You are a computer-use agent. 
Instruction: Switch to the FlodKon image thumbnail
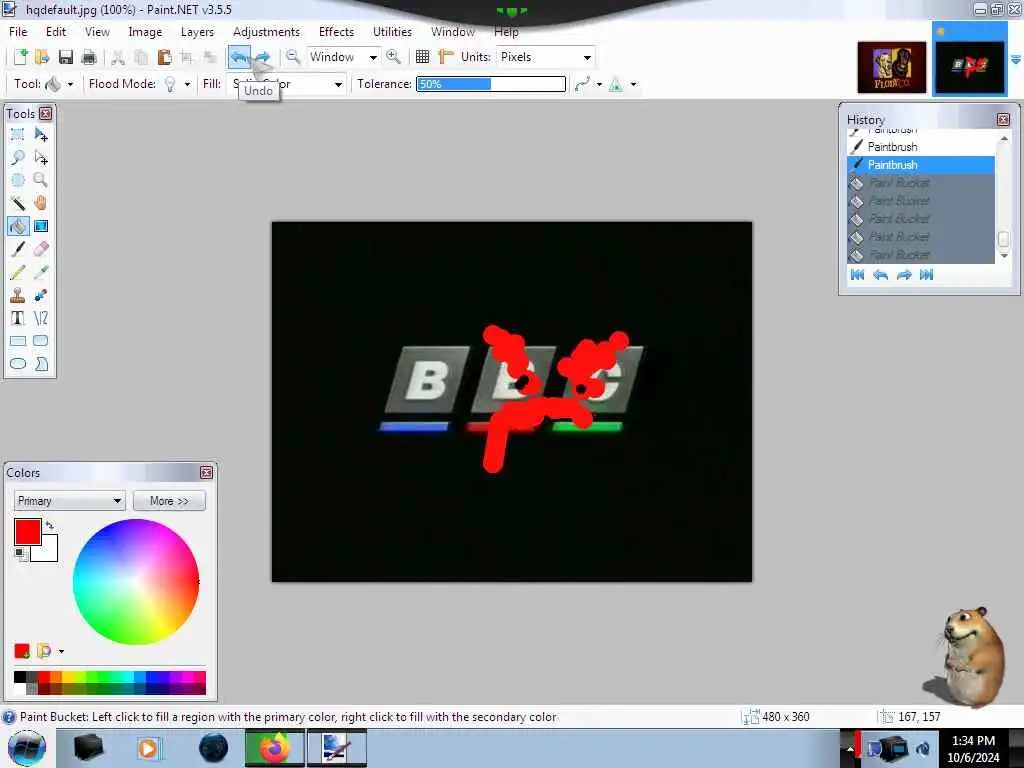coord(891,67)
